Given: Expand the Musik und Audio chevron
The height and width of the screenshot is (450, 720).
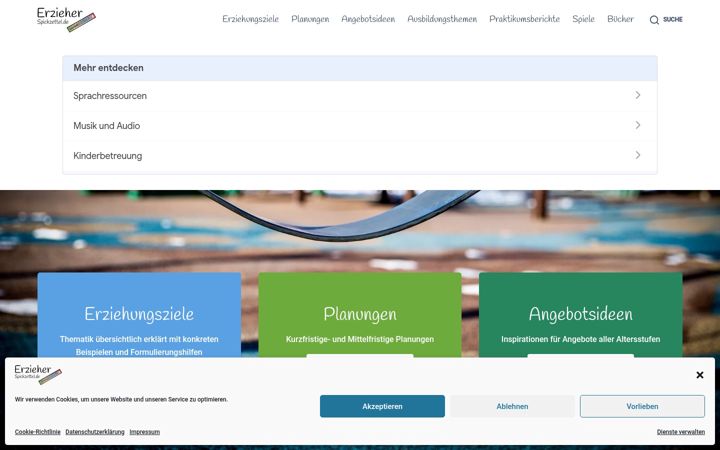Looking at the screenshot, I should point(638,125).
